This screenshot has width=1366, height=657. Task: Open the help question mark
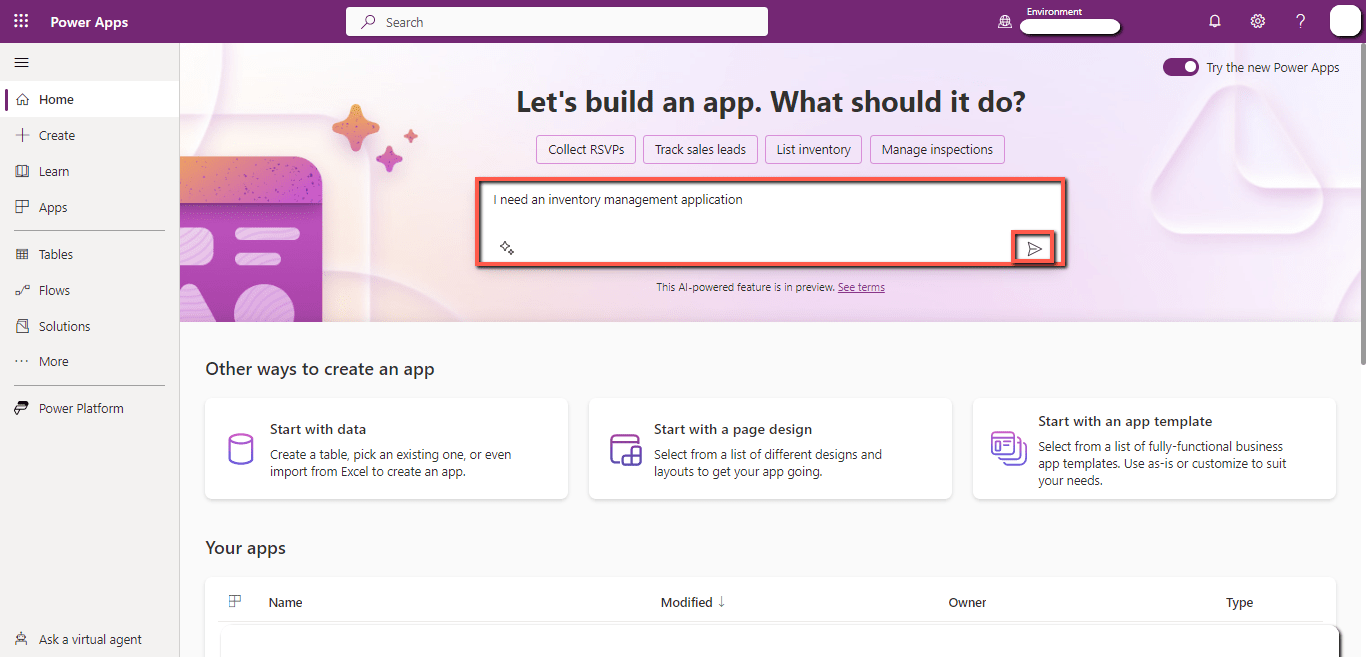tap(1301, 21)
